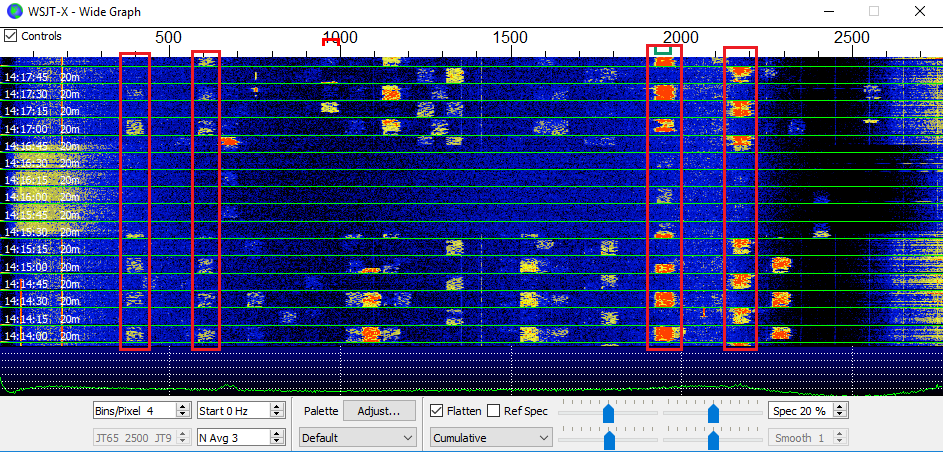This screenshot has height=453, width=943.
Task: Decrease Bins/Pixel with its down arrow
Action: tap(182, 414)
